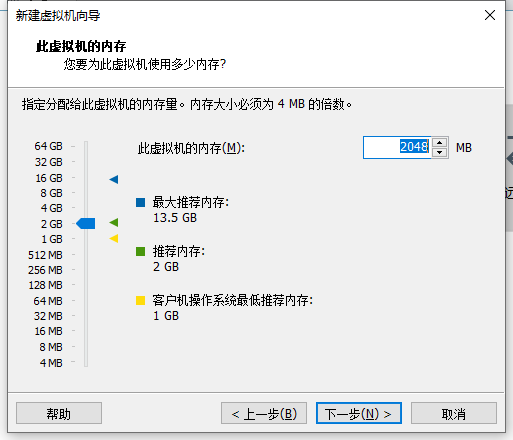Decrease memory with the down spinner arrow
Screen dimensions: 513x440
[440, 152]
